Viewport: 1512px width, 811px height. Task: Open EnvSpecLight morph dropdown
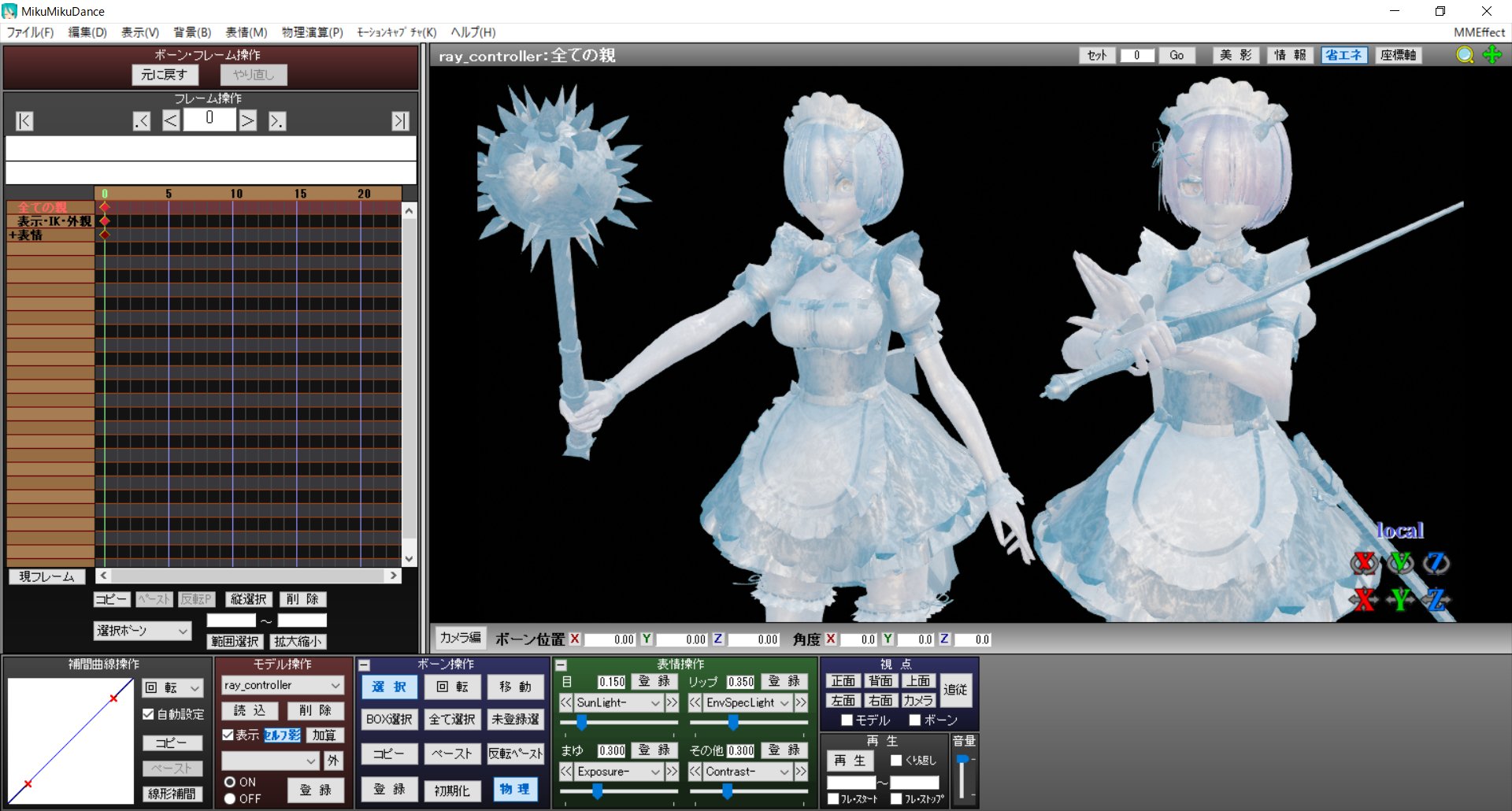(x=747, y=702)
